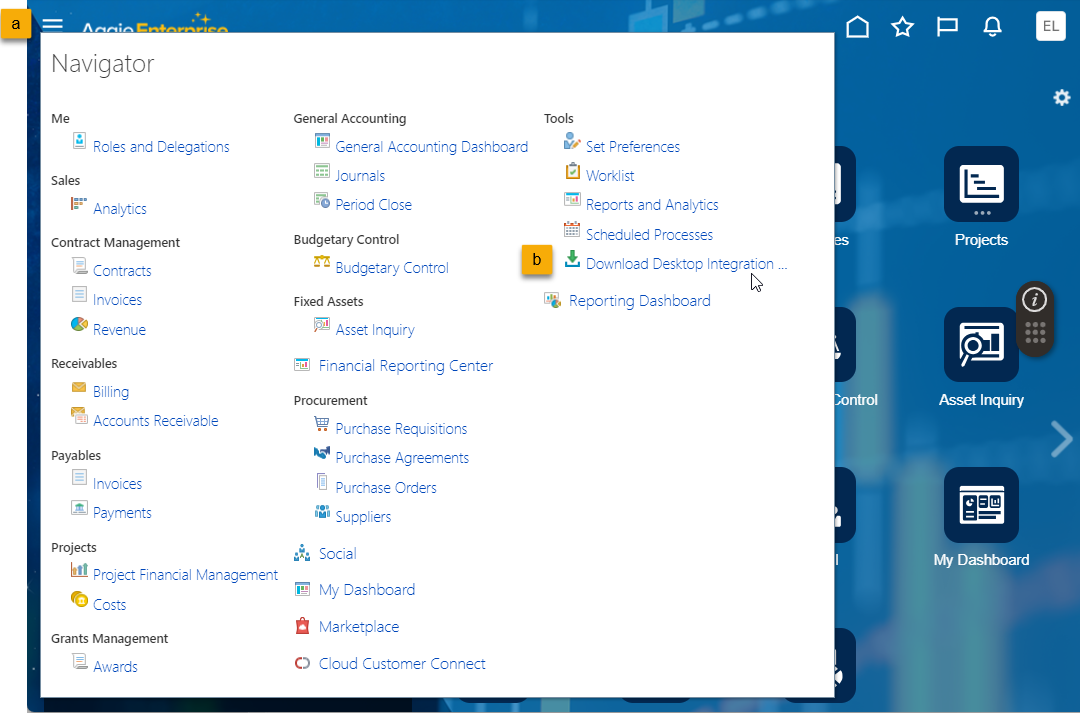This screenshot has height=713, width=1080.
Task: Click the hamburger Navigator menu icon
Action: point(52,25)
